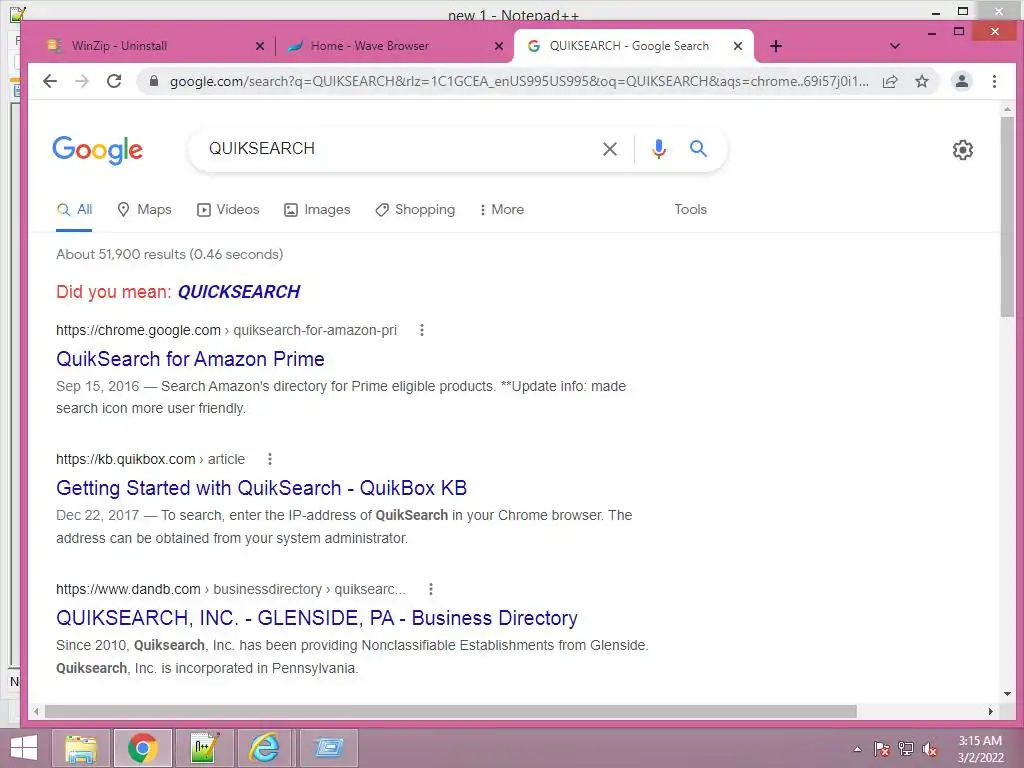Click the Chrome taskbar icon

(x=142, y=748)
